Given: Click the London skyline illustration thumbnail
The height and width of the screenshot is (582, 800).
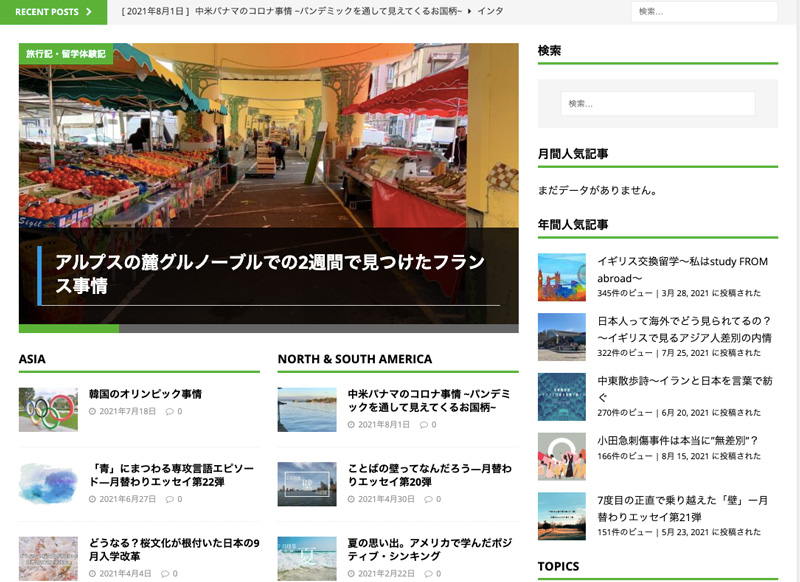Looking at the screenshot, I should coord(562,277).
